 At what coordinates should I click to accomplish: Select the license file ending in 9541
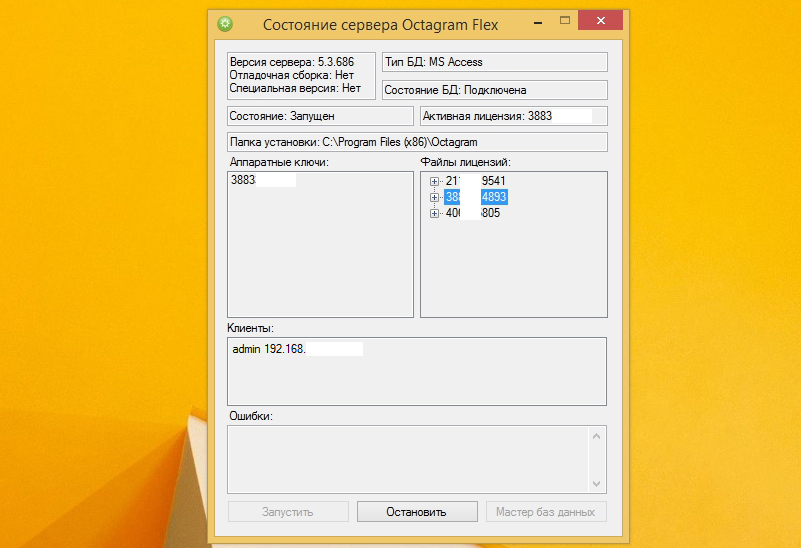click(x=475, y=181)
